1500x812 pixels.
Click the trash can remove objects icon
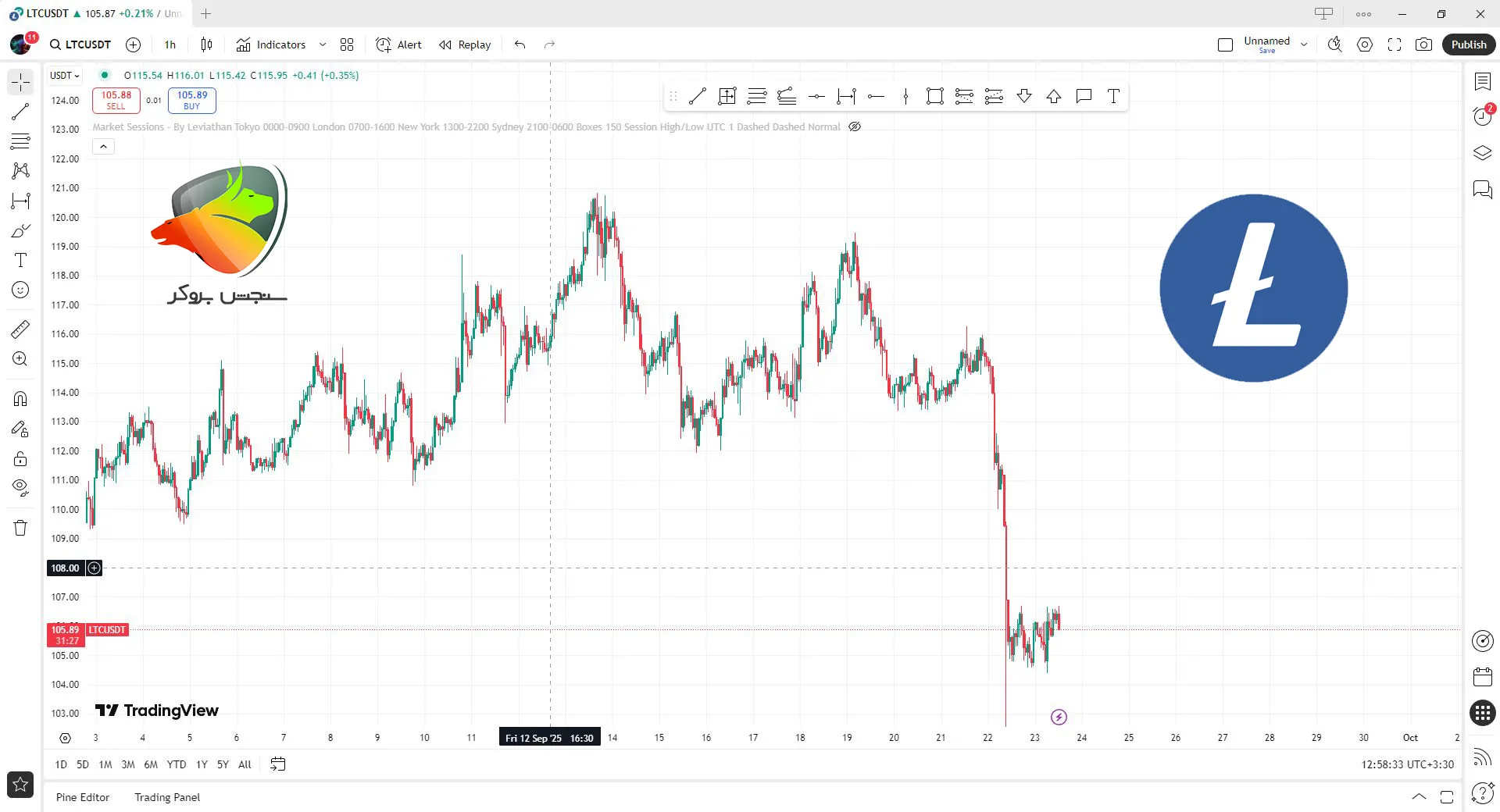coord(20,529)
